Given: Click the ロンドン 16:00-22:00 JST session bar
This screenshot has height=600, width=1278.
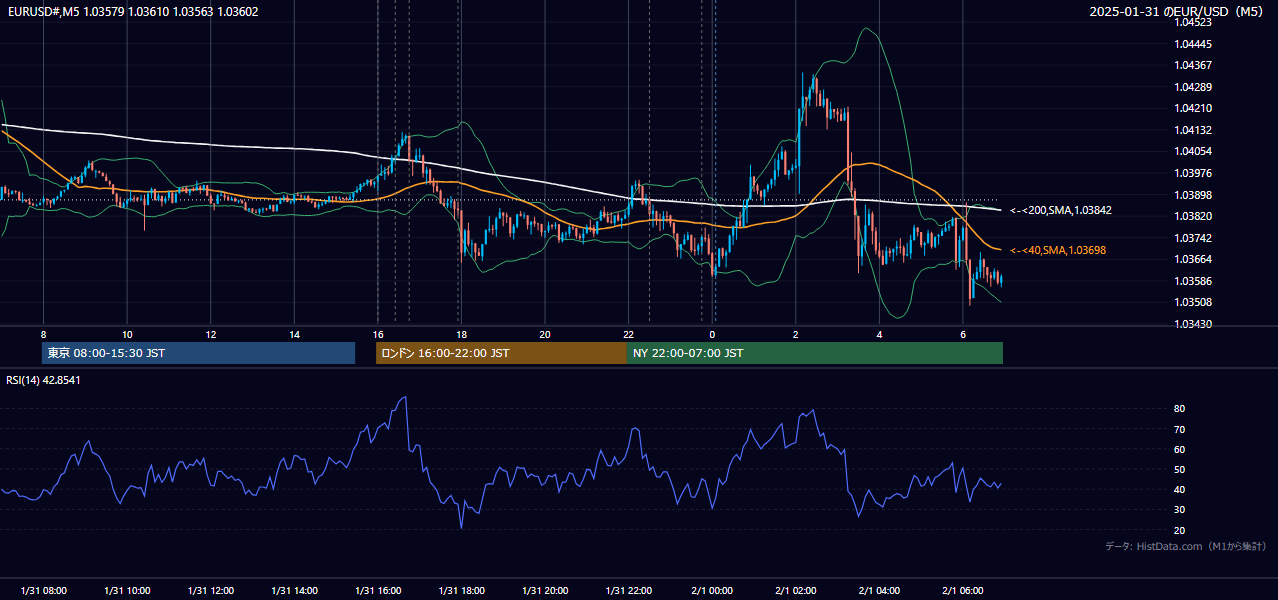Looking at the screenshot, I should [501, 353].
